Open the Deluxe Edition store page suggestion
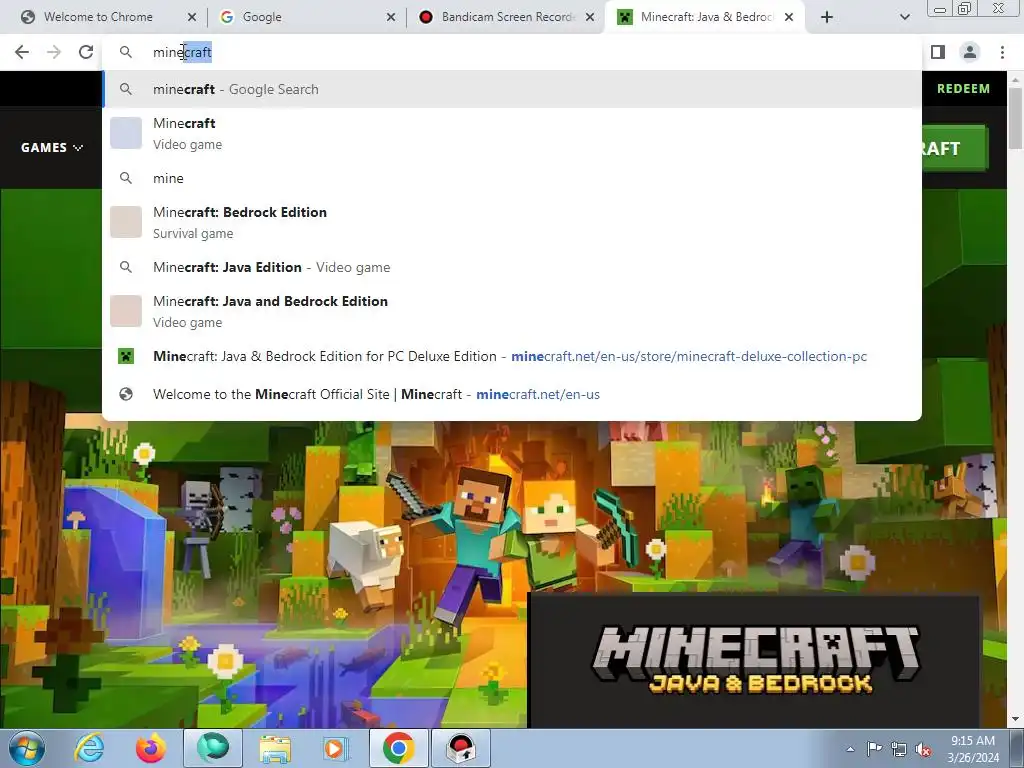Viewport: 1024px width, 768px height. pyautogui.click(x=511, y=357)
